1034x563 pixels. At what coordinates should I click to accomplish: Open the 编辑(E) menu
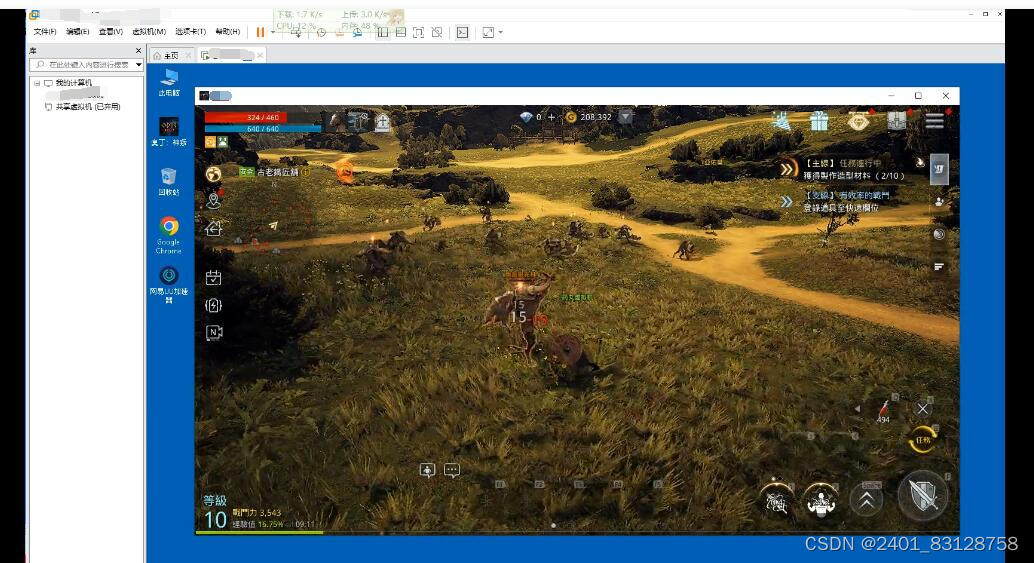coord(77,32)
